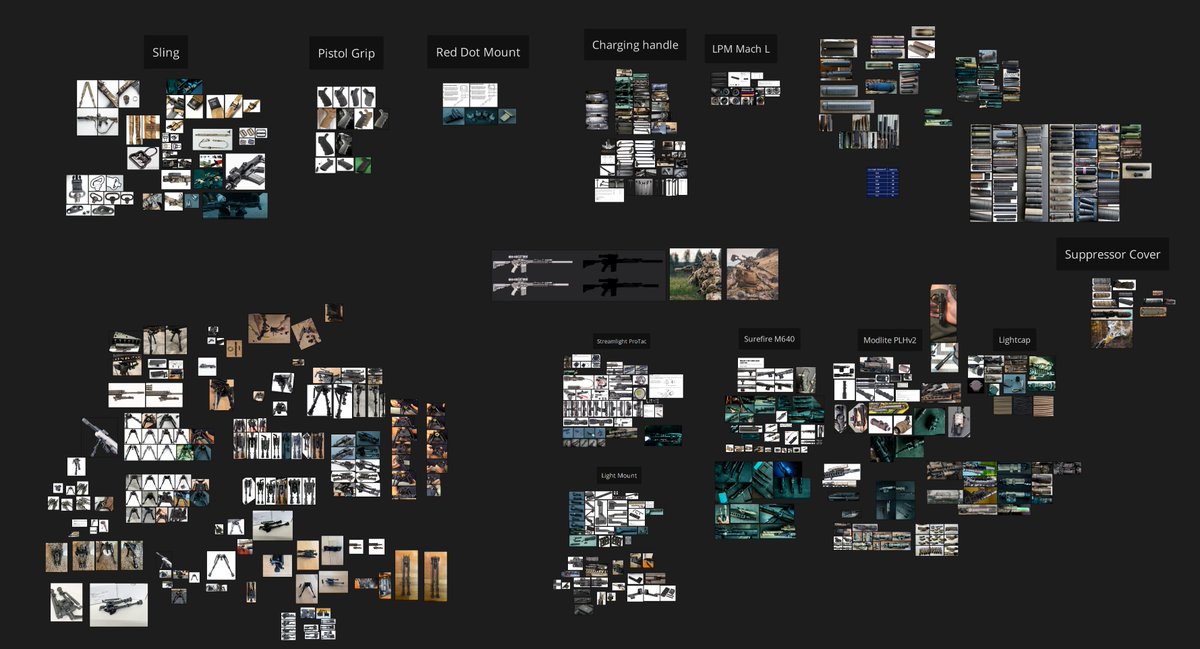Click the "Light Mount" label
Image resolution: width=1200 pixels, height=649 pixels.
coord(619,476)
